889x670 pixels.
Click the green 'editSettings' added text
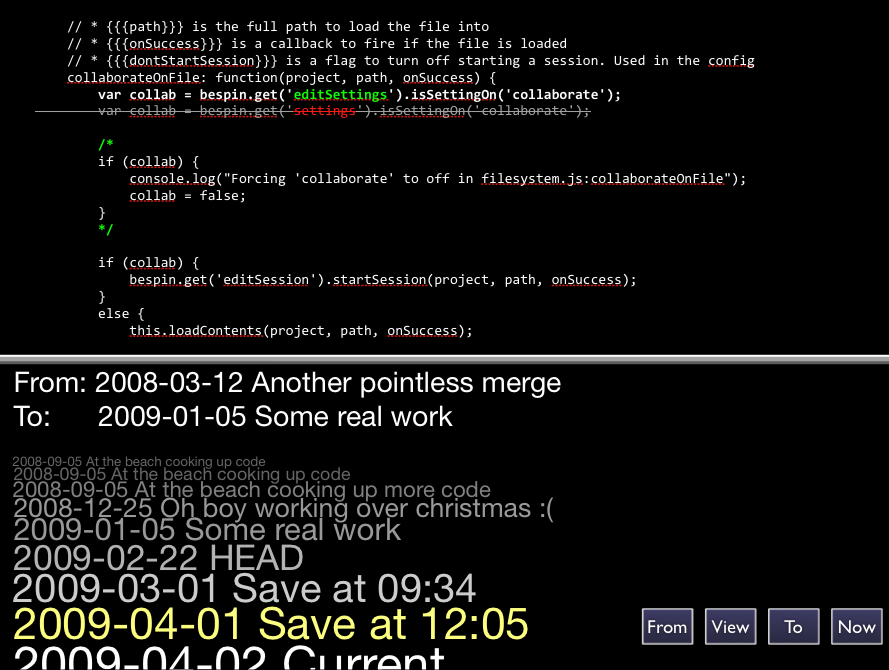coord(340,95)
